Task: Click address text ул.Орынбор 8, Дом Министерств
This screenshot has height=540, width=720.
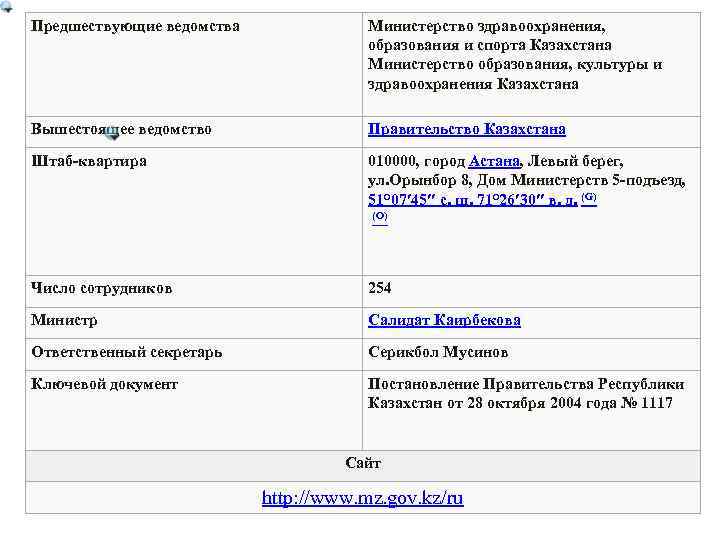Action: (x=488, y=180)
